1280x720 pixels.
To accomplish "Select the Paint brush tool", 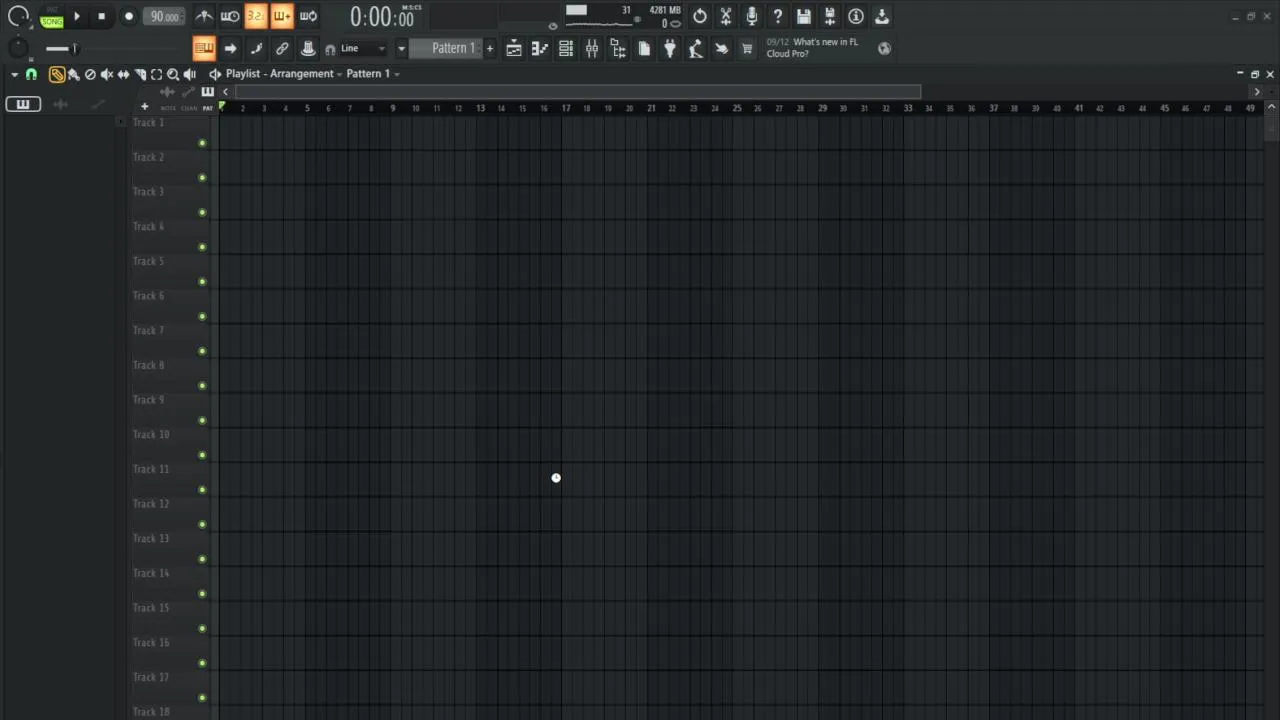I will [73, 74].
